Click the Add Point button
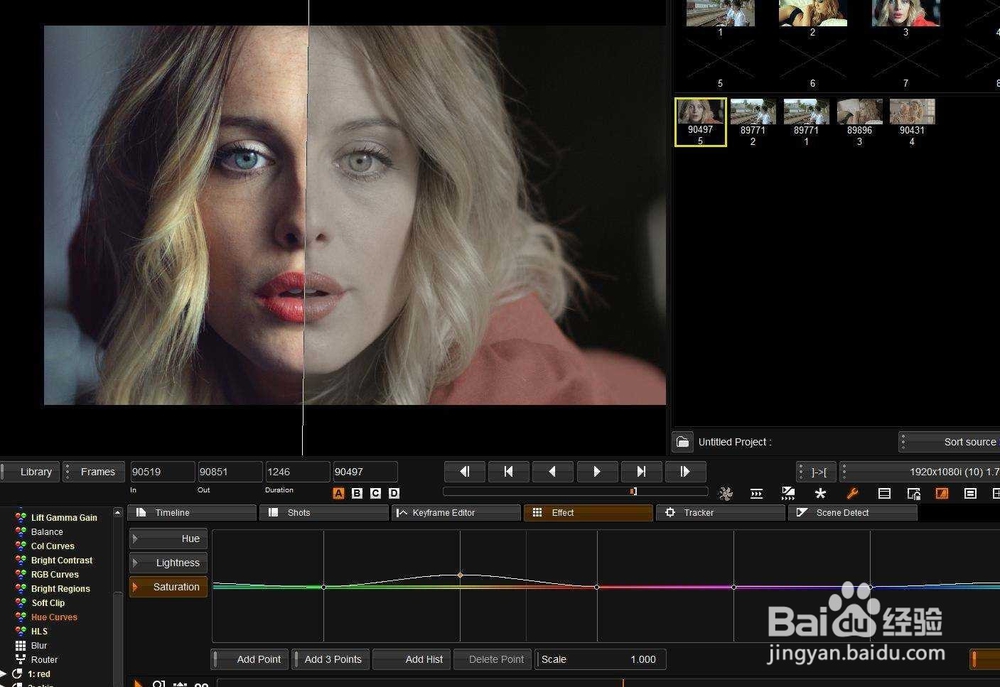This screenshot has width=1000, height=687. 250,660
